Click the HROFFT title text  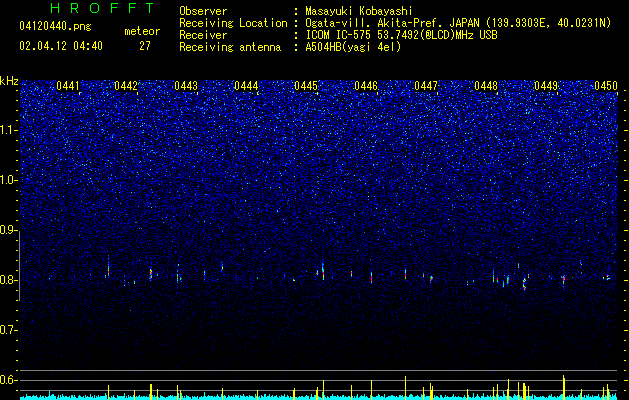(103, 8)
